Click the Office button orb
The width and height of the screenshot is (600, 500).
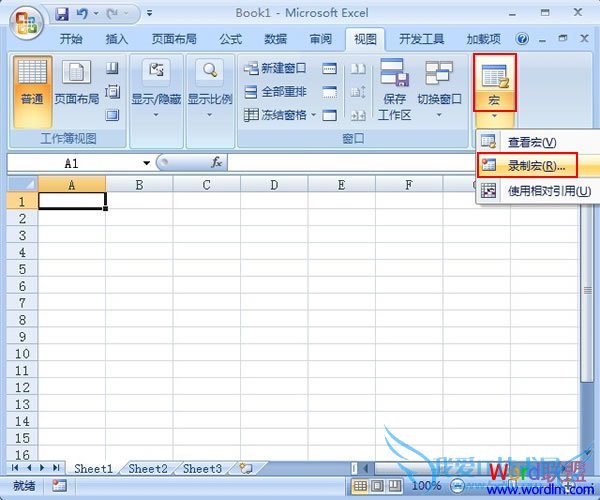(x=26, y=23)
